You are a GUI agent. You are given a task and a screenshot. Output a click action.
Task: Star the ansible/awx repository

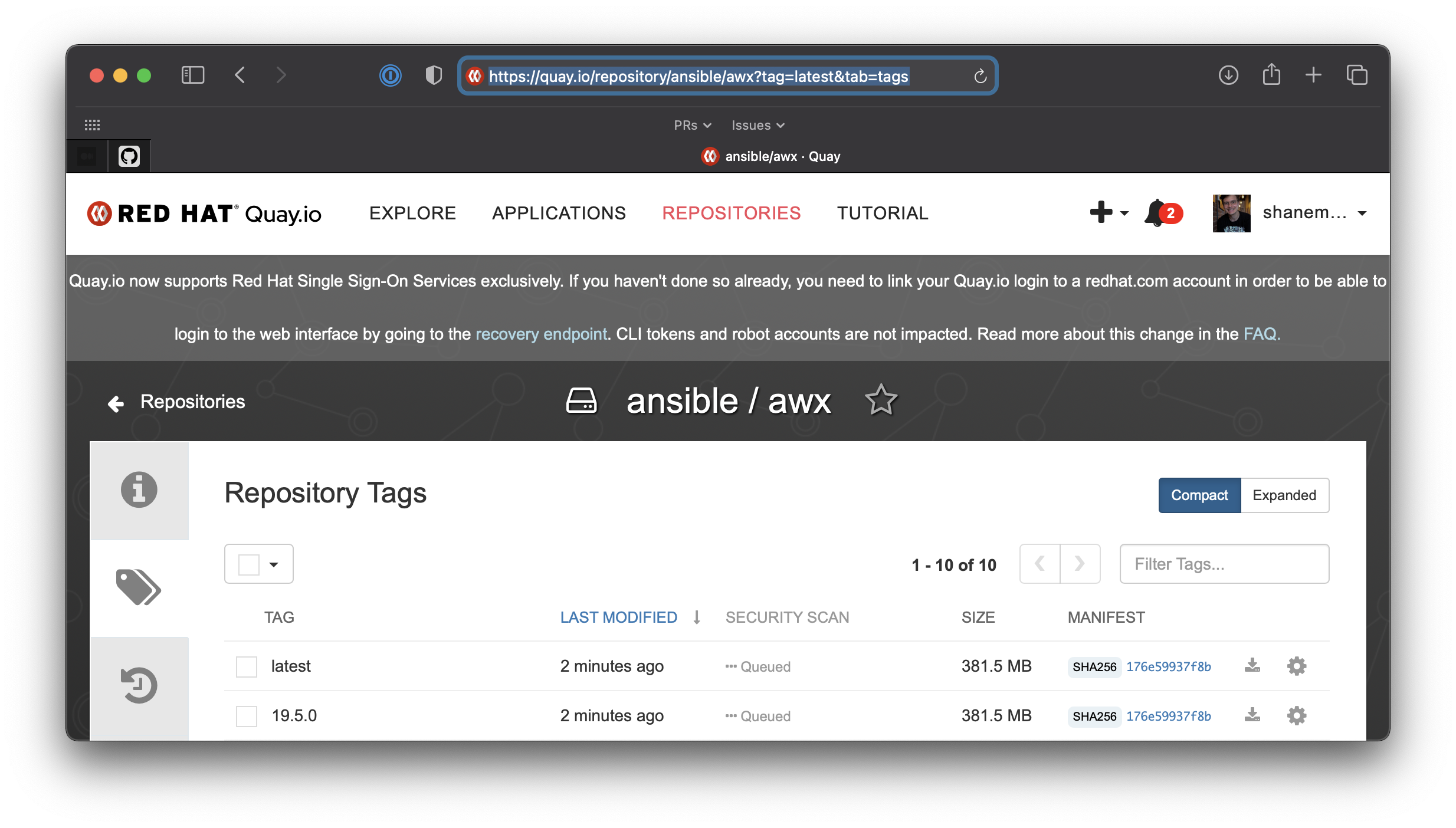click(881, 400)
